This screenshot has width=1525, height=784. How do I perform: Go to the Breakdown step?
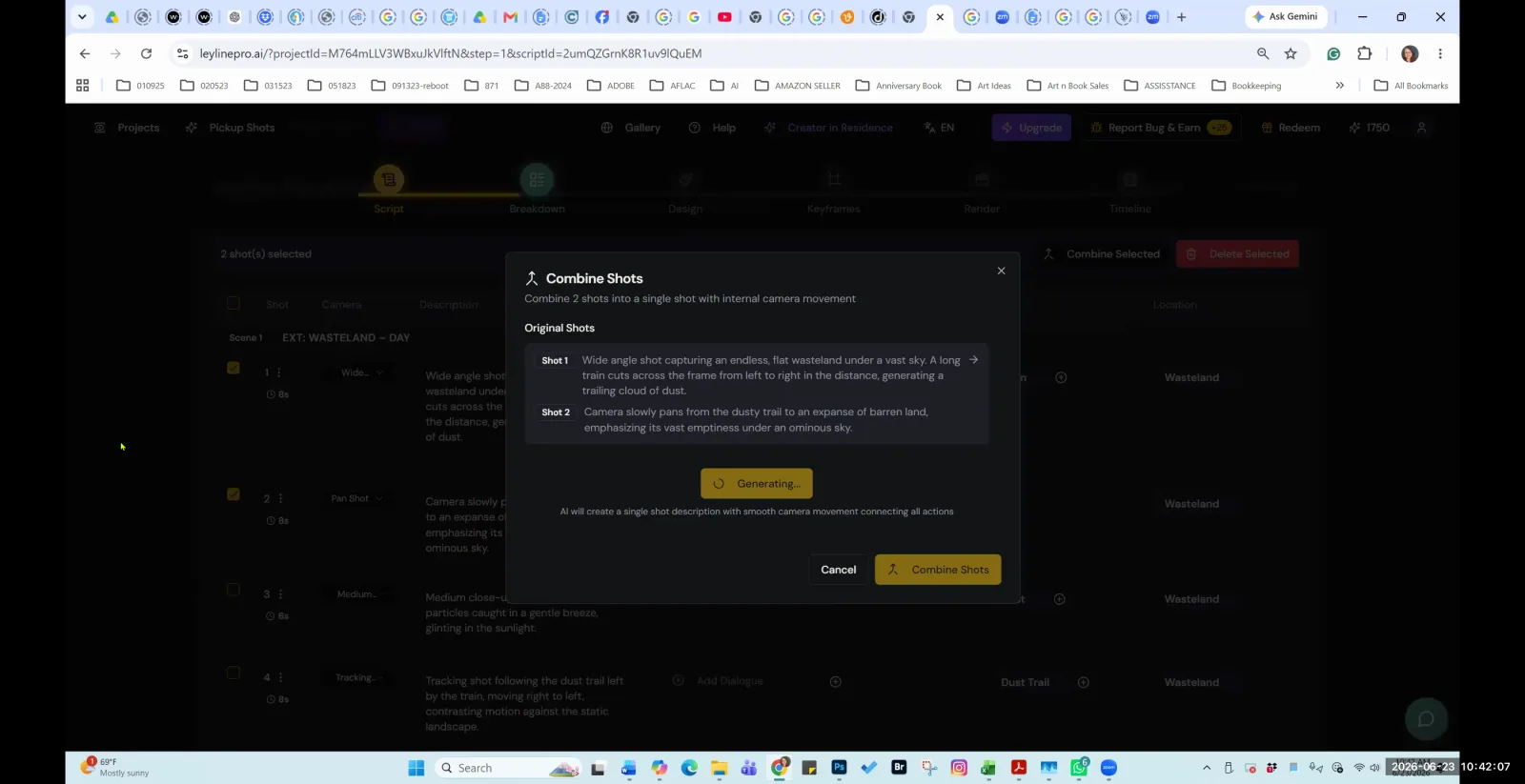537,190
